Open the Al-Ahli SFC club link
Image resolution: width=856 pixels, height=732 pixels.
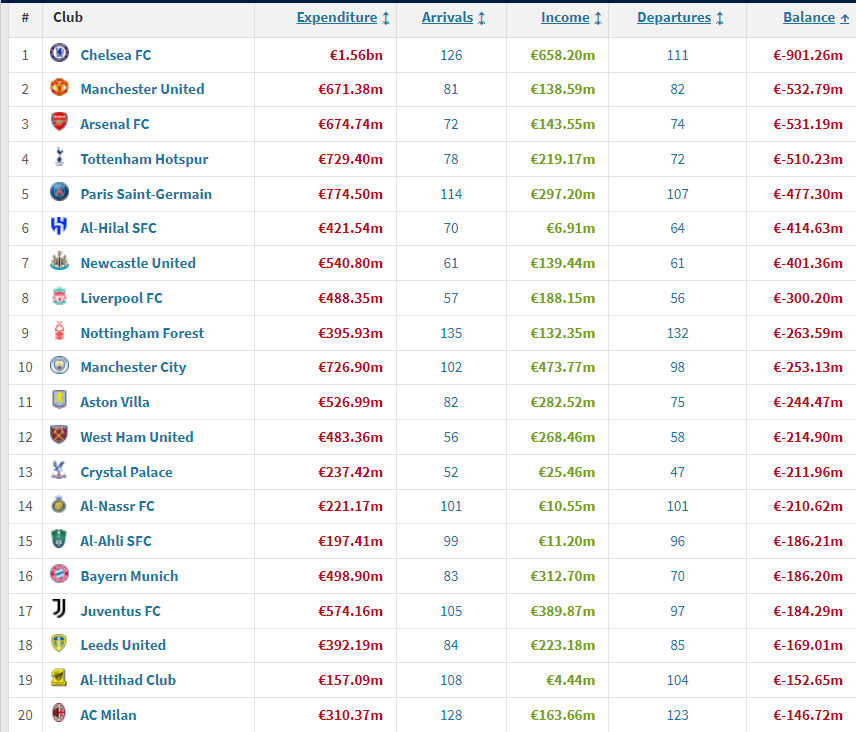click(116, 541)
